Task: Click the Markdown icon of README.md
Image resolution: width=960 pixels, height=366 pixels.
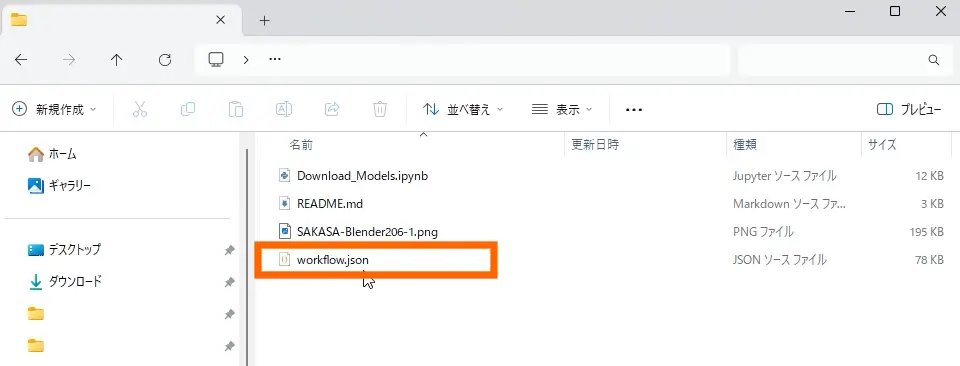Action: click(284, 203)
